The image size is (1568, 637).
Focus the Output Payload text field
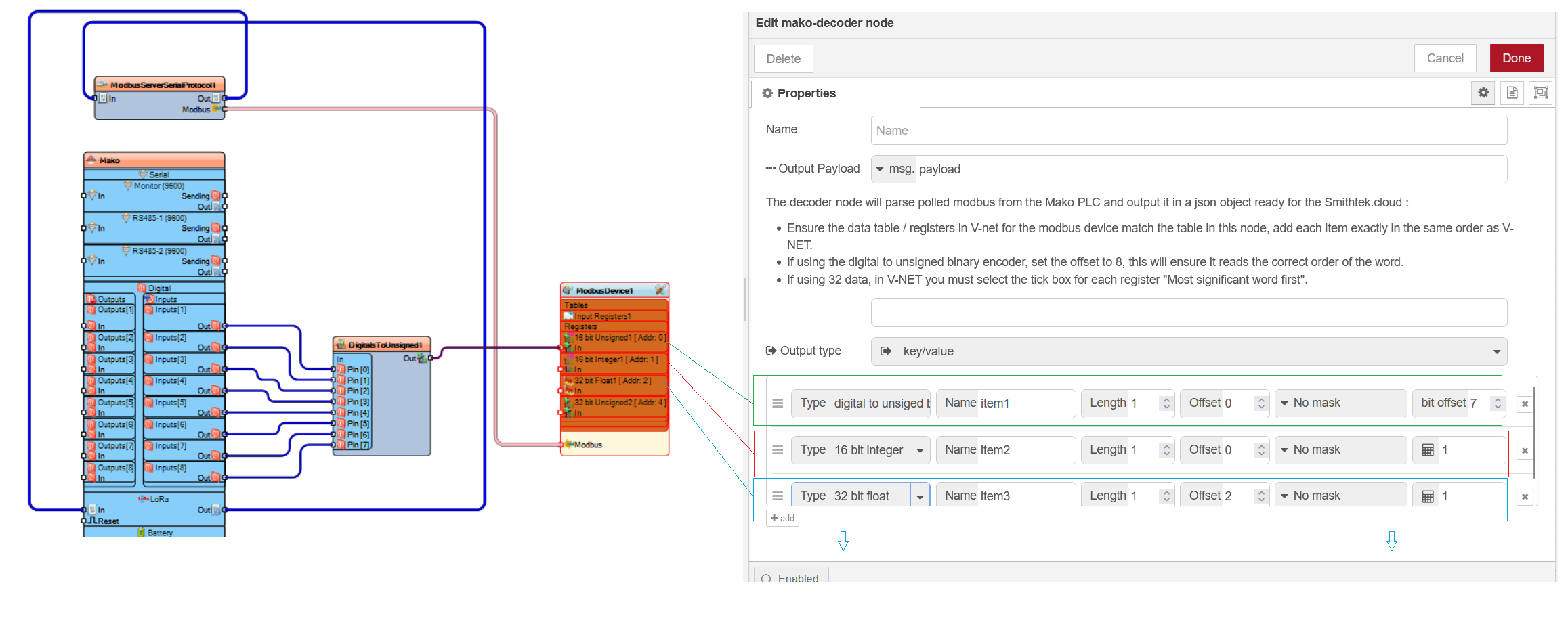coord(1211,169)
